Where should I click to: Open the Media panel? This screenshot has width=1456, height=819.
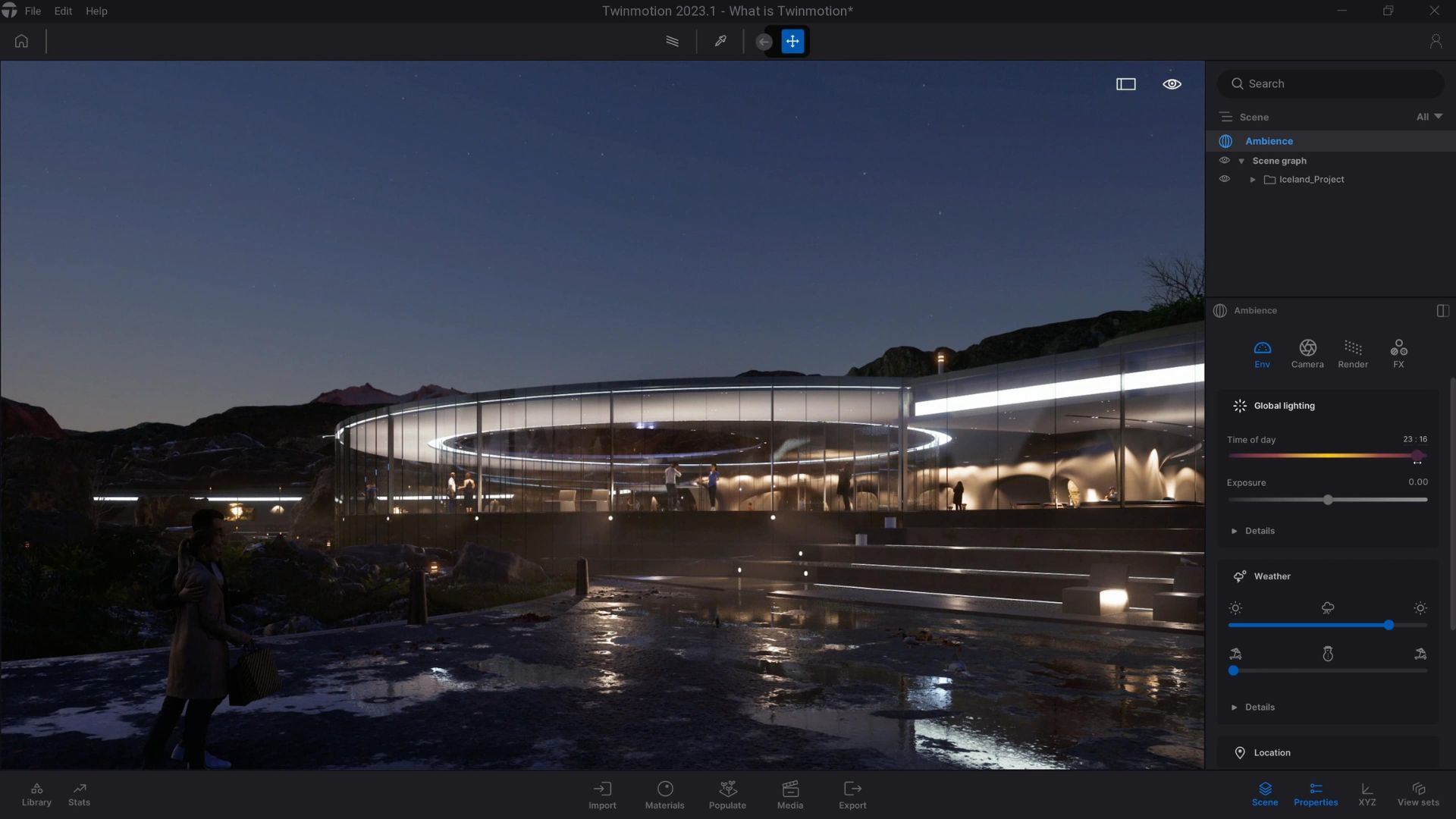click(789, 794)
